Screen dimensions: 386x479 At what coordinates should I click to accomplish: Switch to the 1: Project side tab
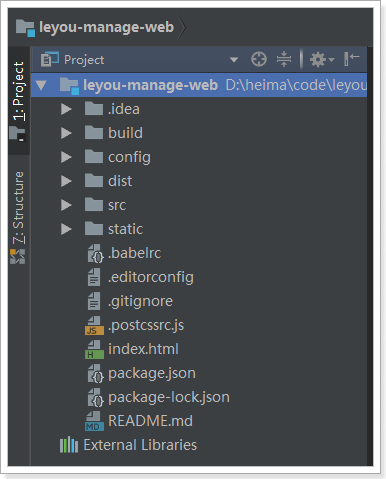[19, 100]
